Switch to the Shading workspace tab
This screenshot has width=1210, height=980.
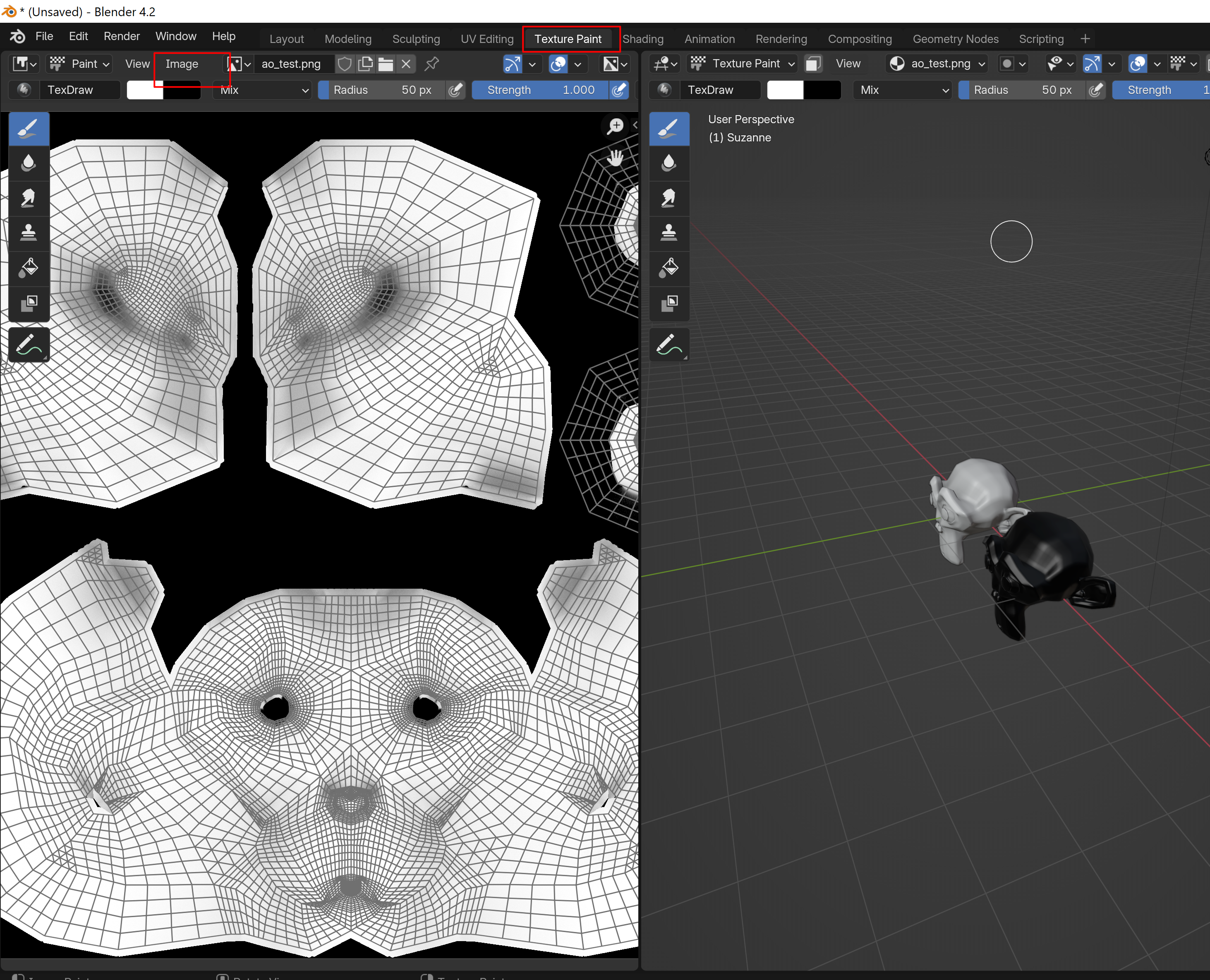(x=643, y=39)
